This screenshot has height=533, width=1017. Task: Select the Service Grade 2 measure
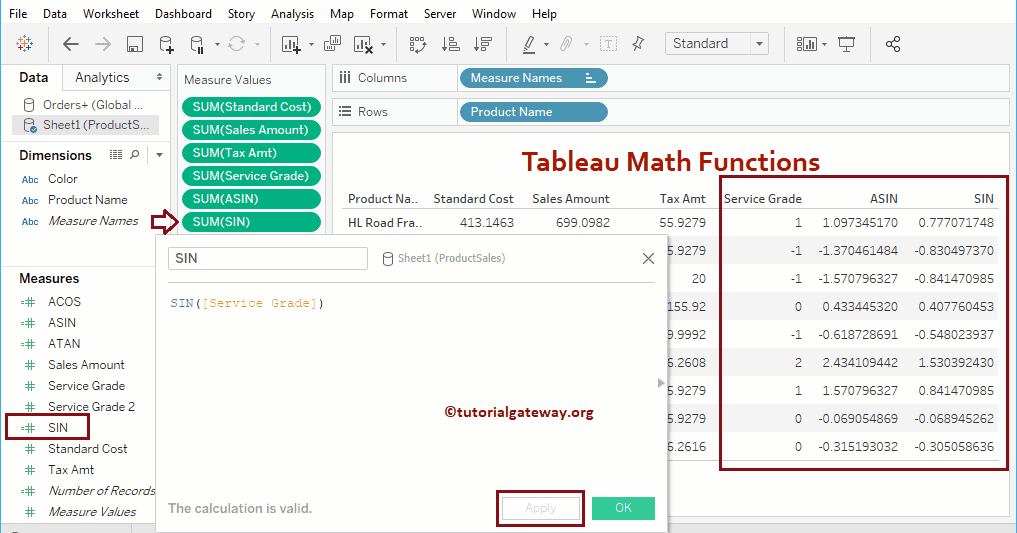pyautogui.click(x=91, y=407)
